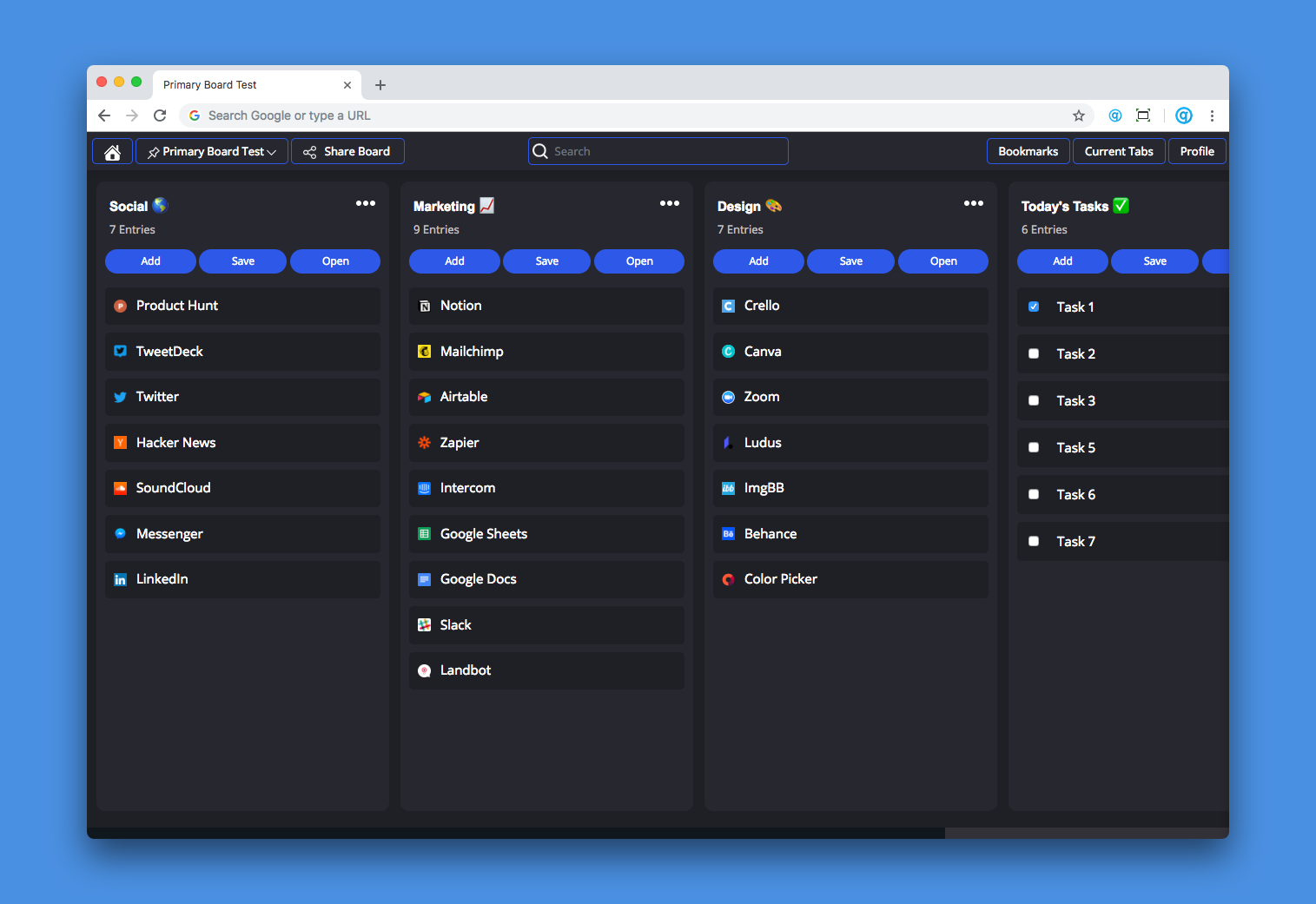The width and height of the screenshot is (1316, 904).
Task: Click the Zoom favicon
Action: (x=729, y=397)
